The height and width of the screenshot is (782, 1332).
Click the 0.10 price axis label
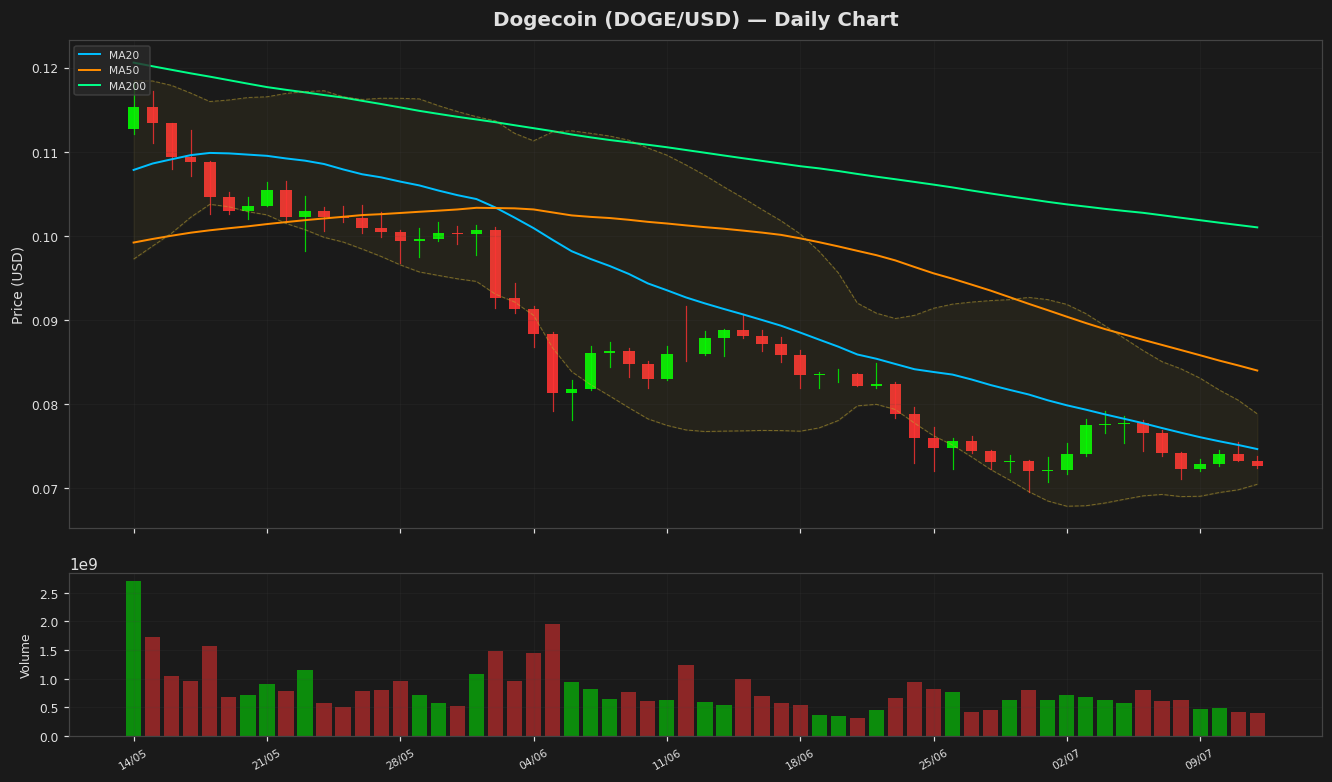coord(44,237)
